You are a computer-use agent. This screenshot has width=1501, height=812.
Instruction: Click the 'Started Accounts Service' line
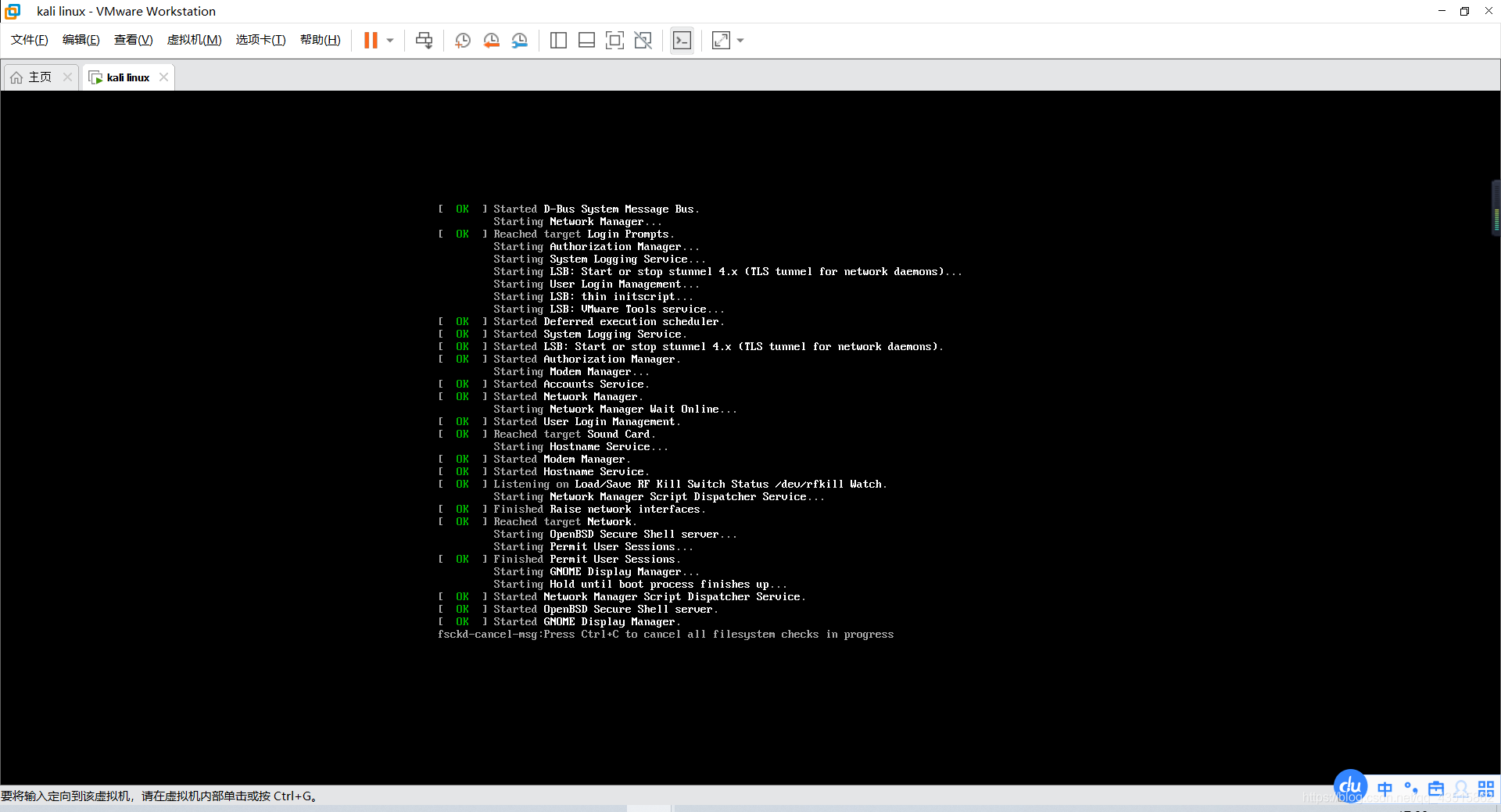[x=543, y=385]
